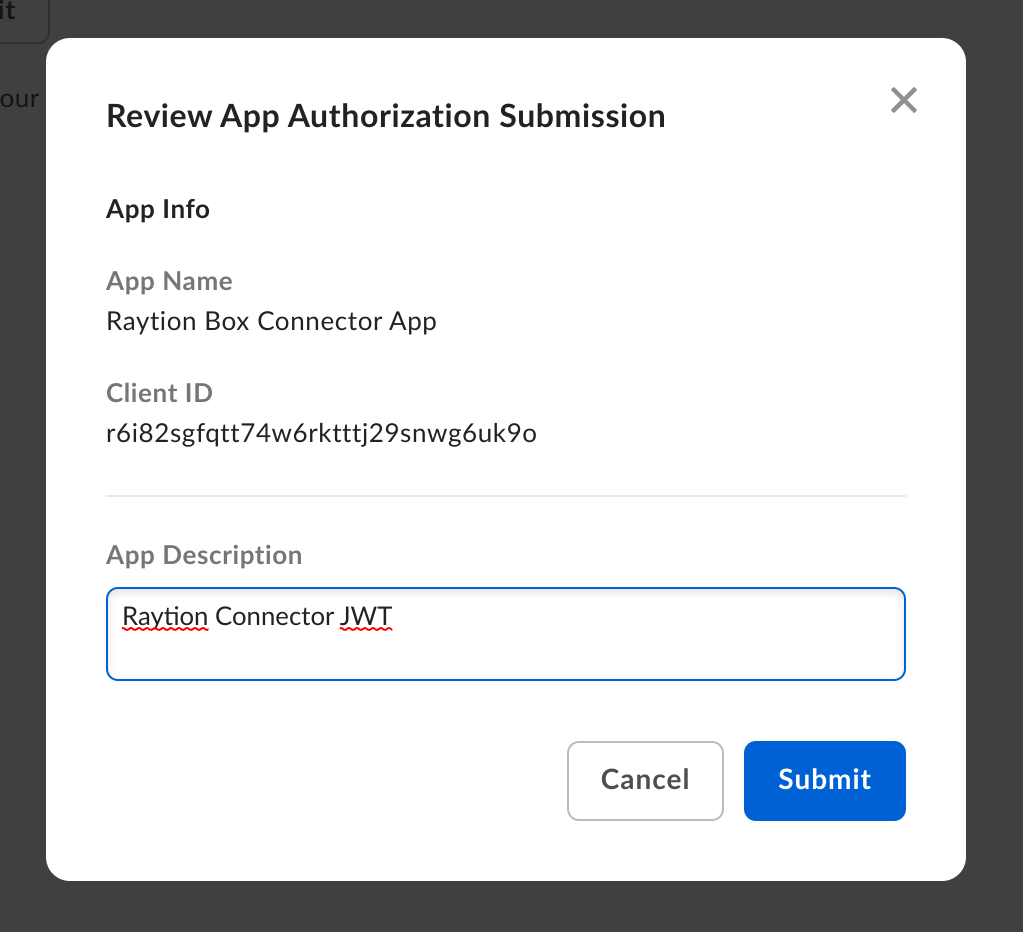Click the Client ID label
This screenshot has width=1023, height=932.
coord(159,393)
